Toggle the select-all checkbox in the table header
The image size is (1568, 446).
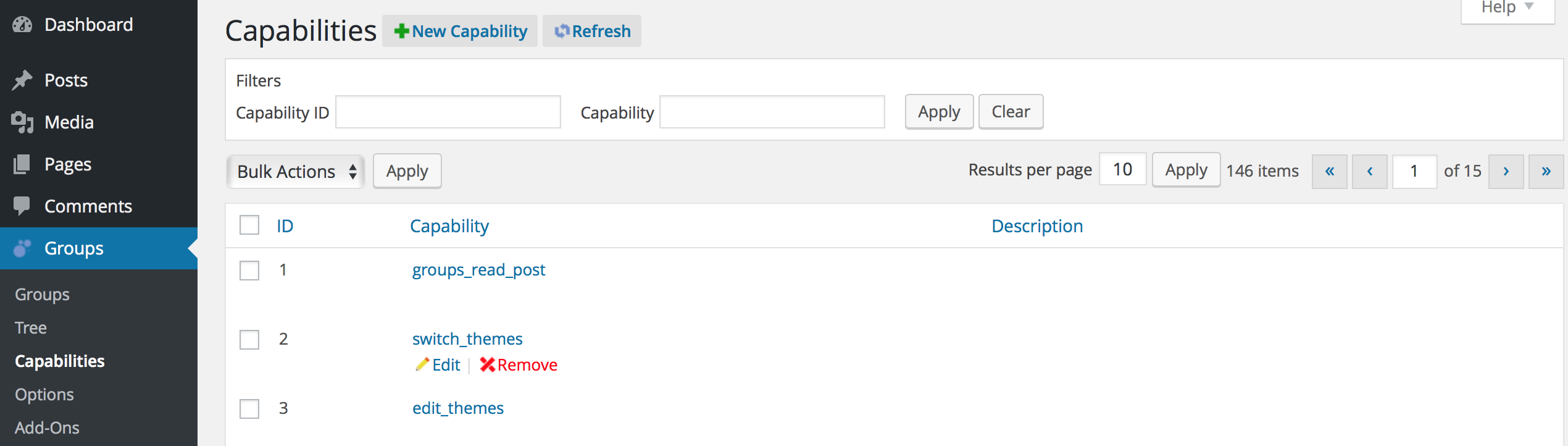pyautogui.click(x=249, y=225)
